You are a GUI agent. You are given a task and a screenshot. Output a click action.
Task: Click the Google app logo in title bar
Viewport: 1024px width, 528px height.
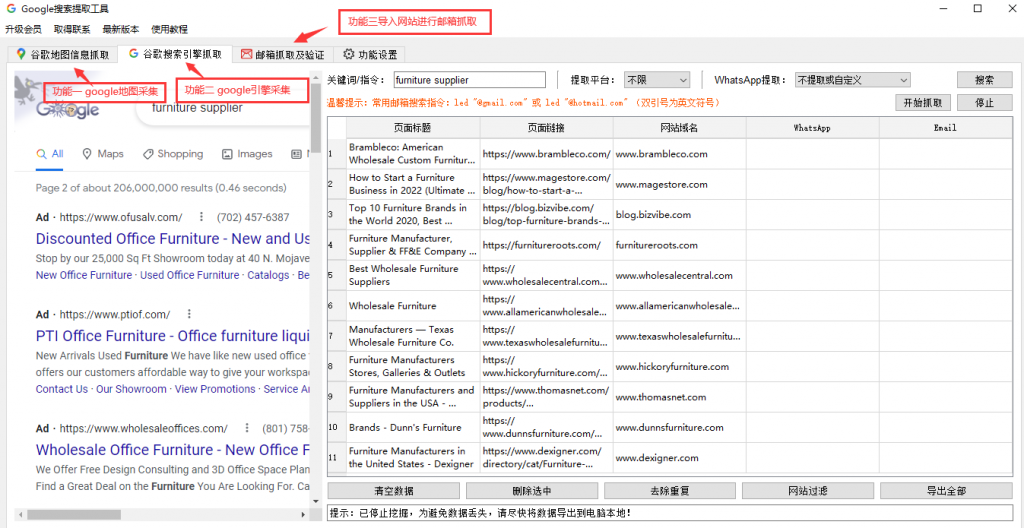(x=11, y=9)
